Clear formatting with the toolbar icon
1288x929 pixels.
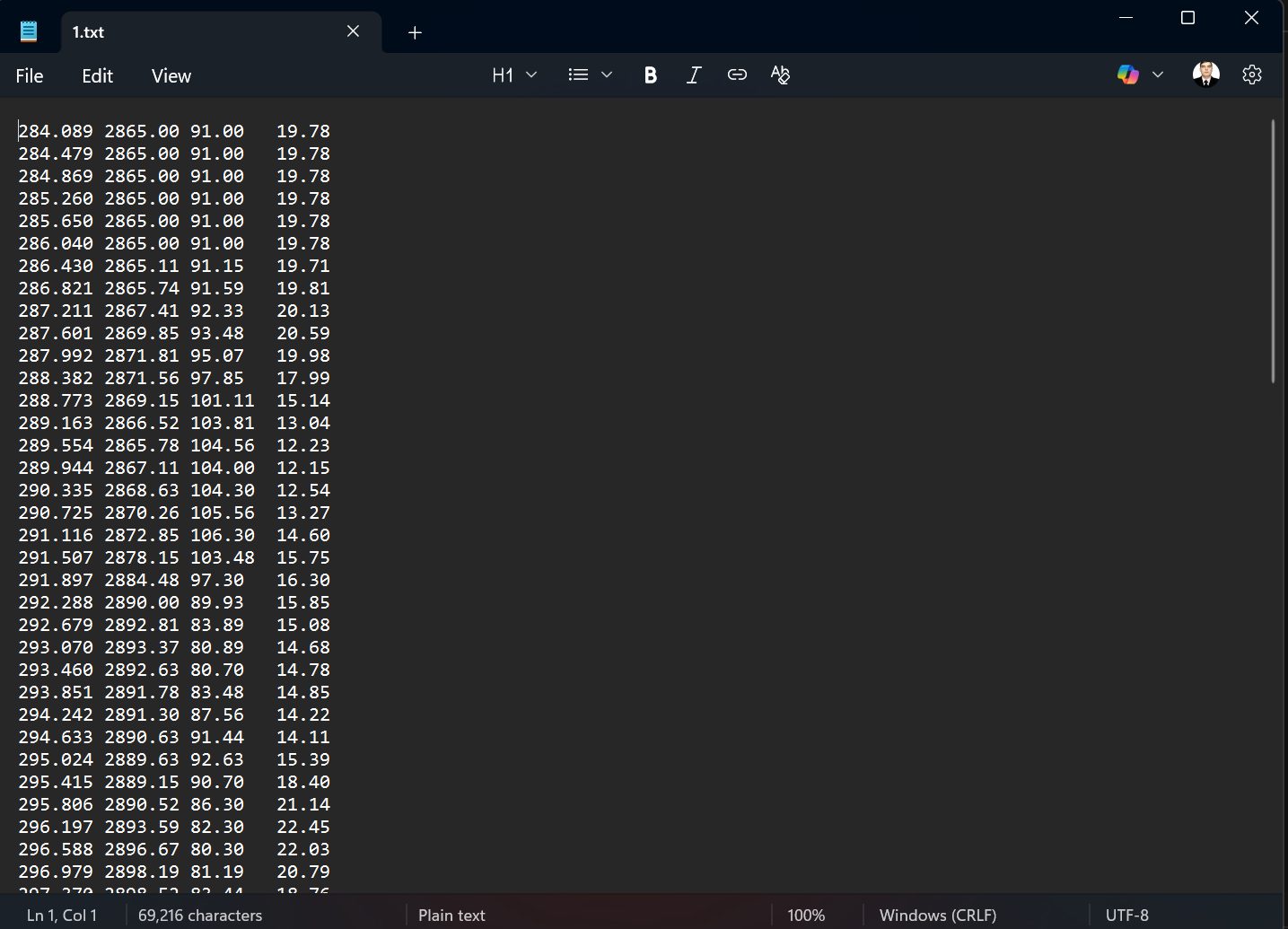coord(780,75)
